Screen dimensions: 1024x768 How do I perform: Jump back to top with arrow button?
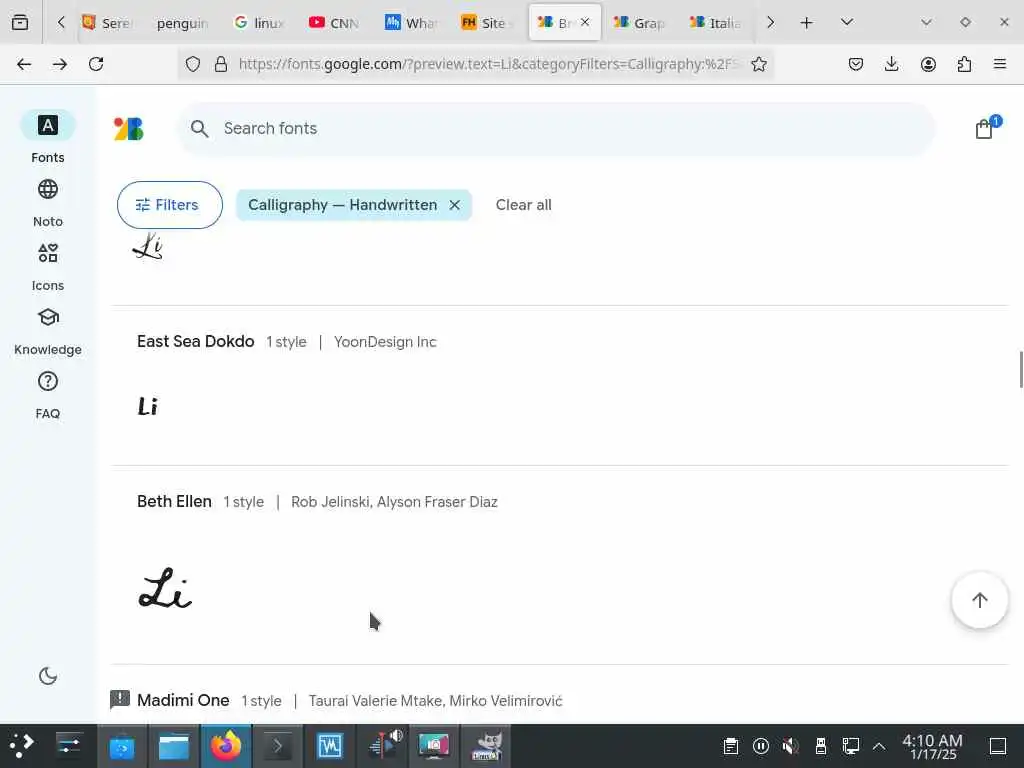pyautogui.click(x=979, y=600)
